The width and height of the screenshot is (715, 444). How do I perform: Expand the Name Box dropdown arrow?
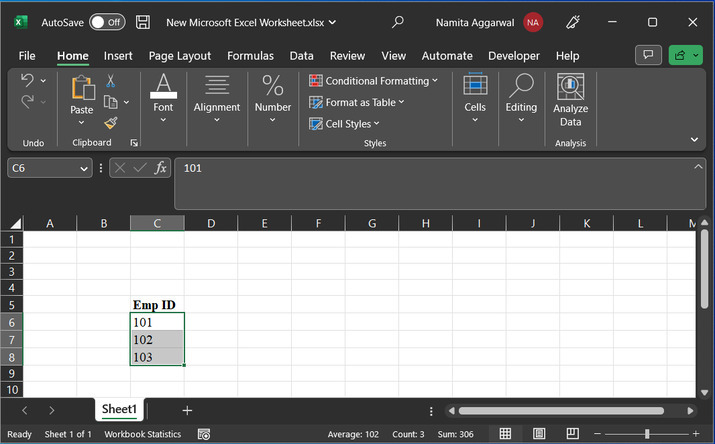83,169
